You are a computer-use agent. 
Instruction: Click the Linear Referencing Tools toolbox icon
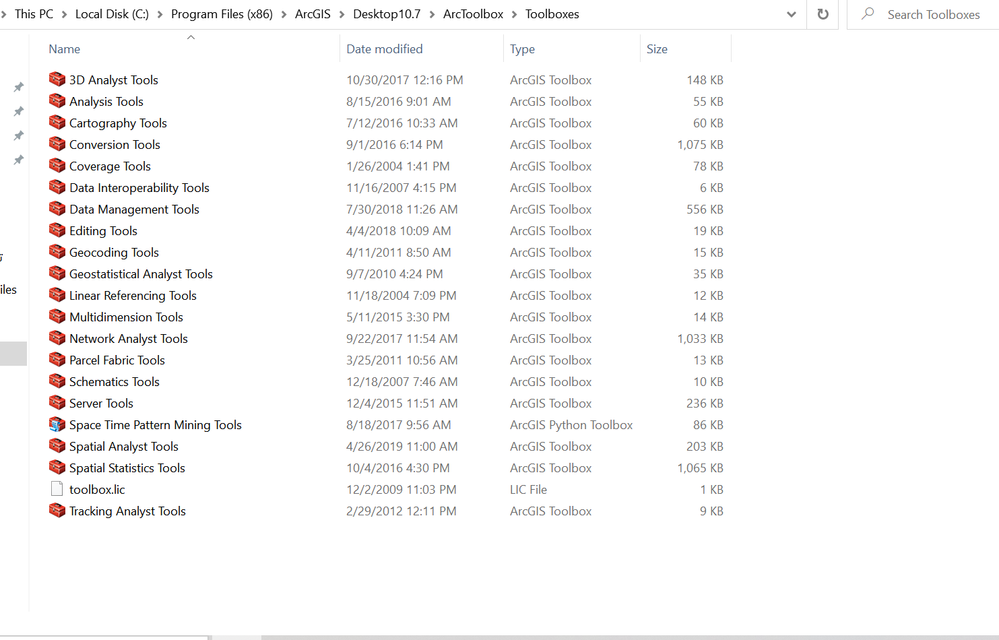pos(57,295)
